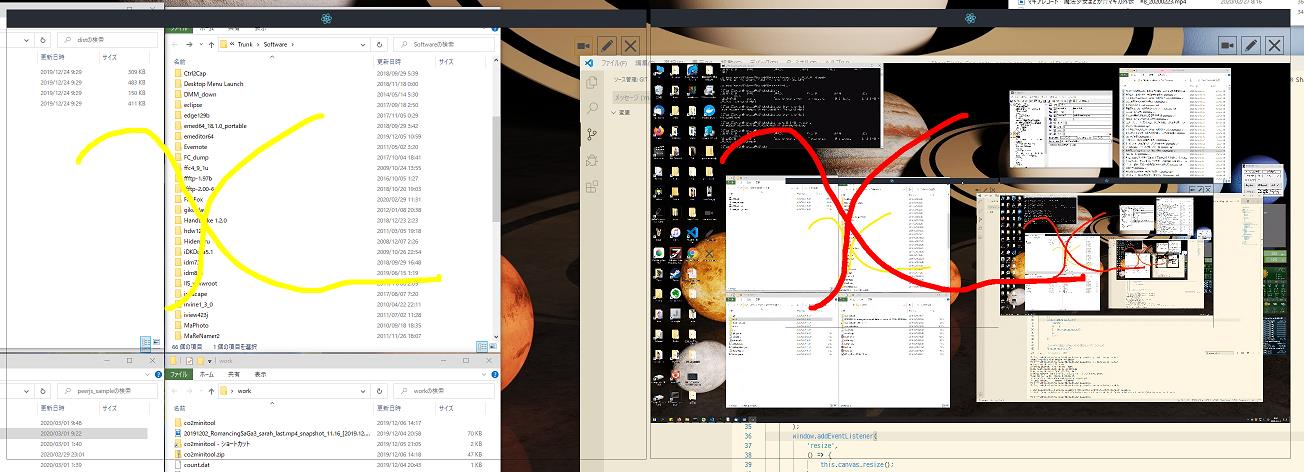Image resolution: width=1304 pixels, height=472 pixels.
Task: Open the help icon in the pwejs_sample window
Action: (159, 374)
